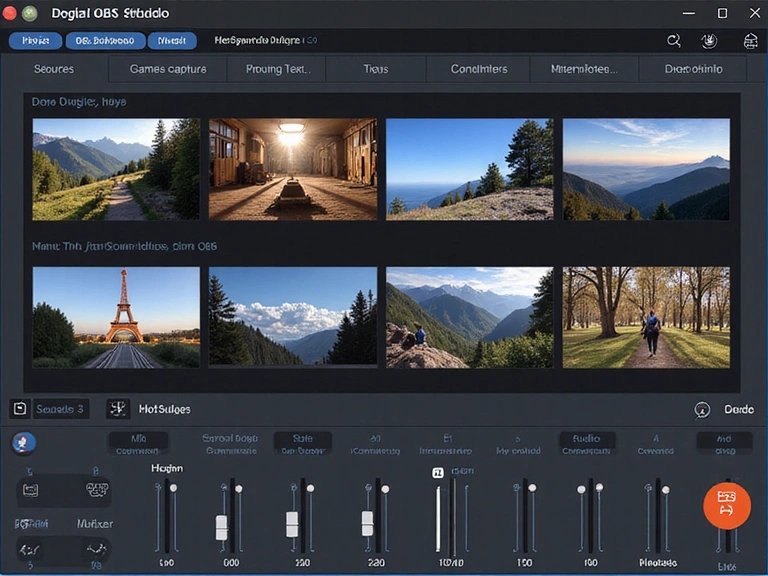
Task: Click the circular hand icon in header
Action: click(x=709, y=41)
